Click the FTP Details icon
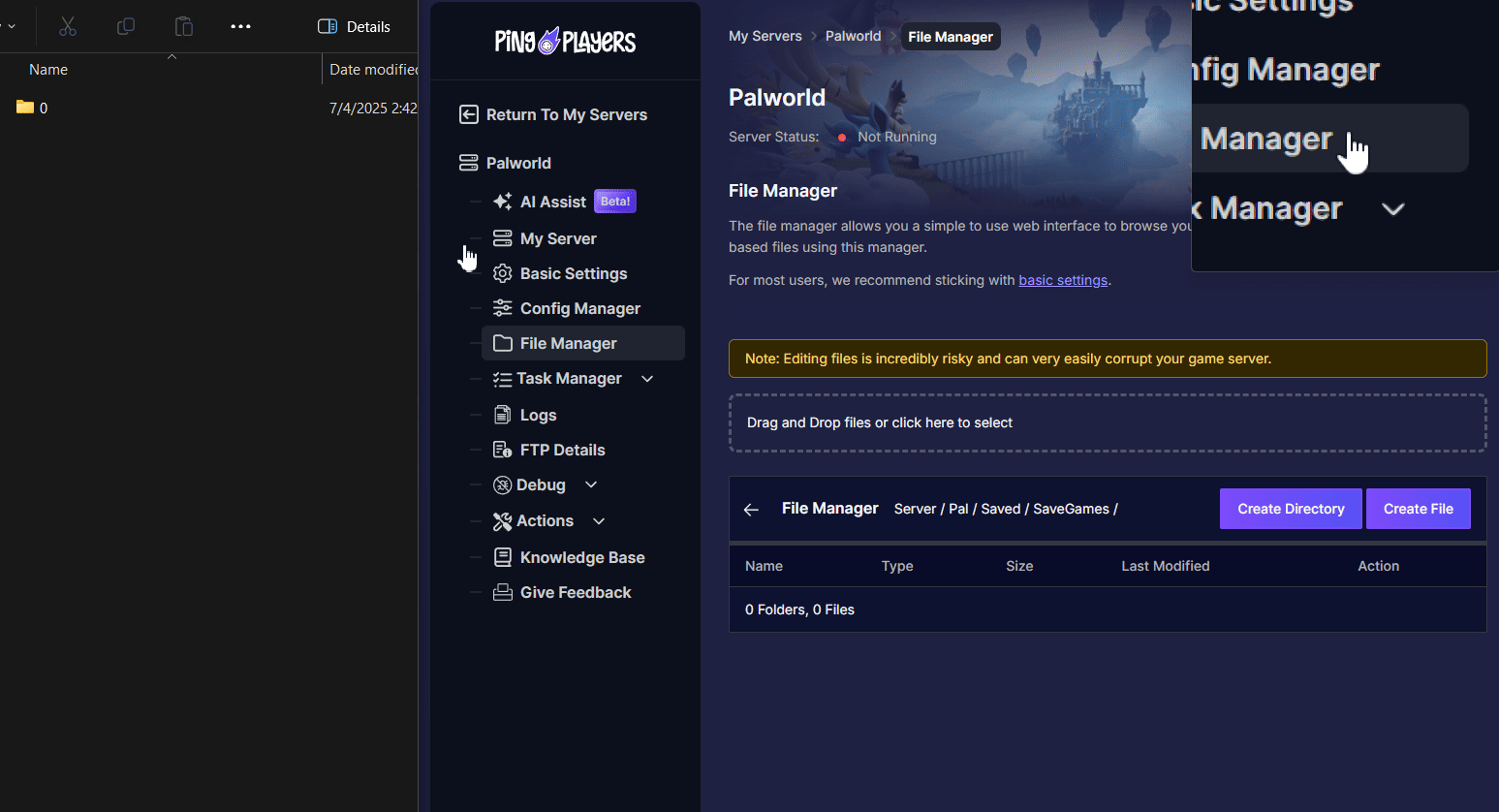1499x812 pixels. click(x=503, y=450)
